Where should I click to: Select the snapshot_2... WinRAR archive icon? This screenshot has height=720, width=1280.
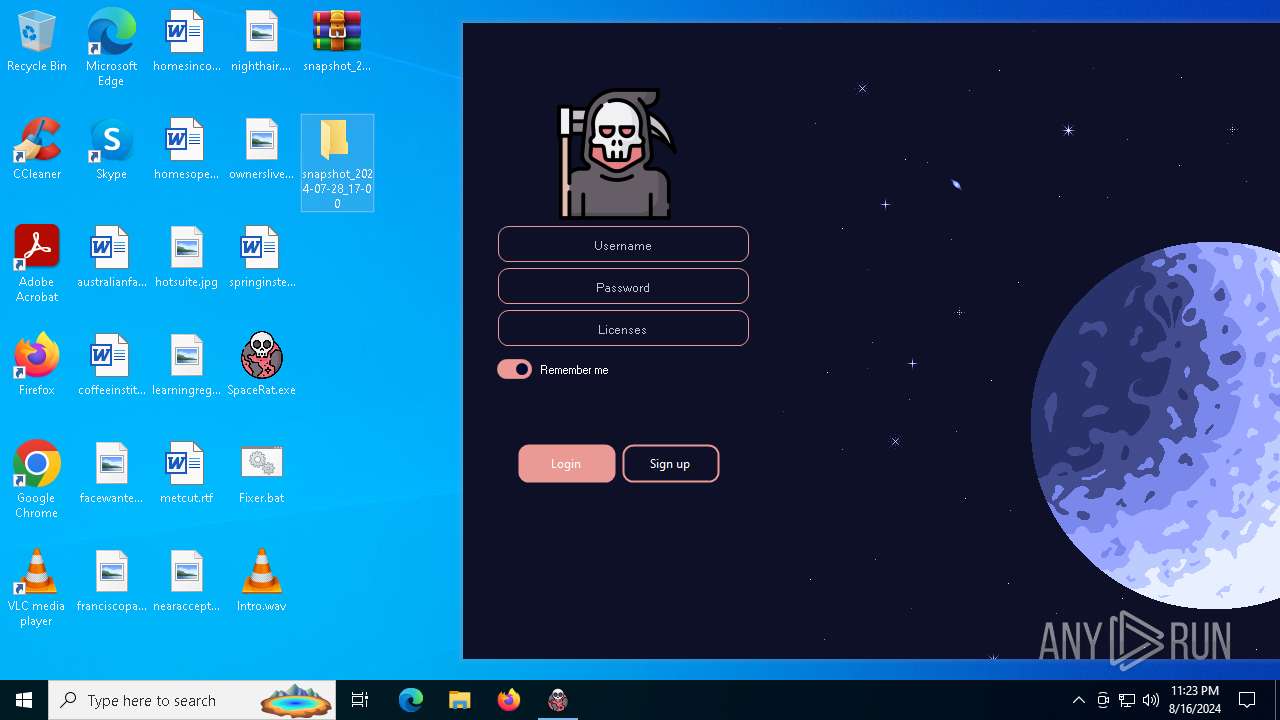tap(337, 42)
